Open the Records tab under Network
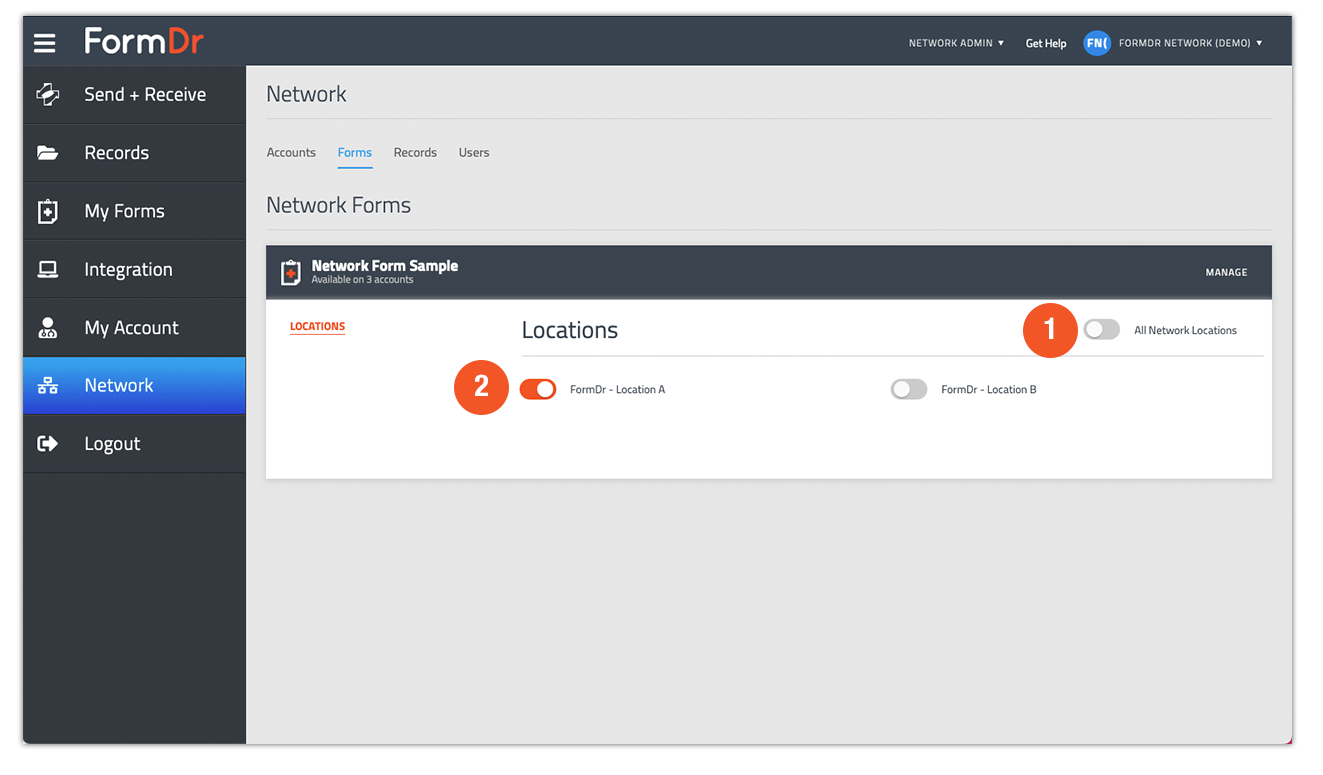This screenshot has width=1323, height=775. point(415,153)
